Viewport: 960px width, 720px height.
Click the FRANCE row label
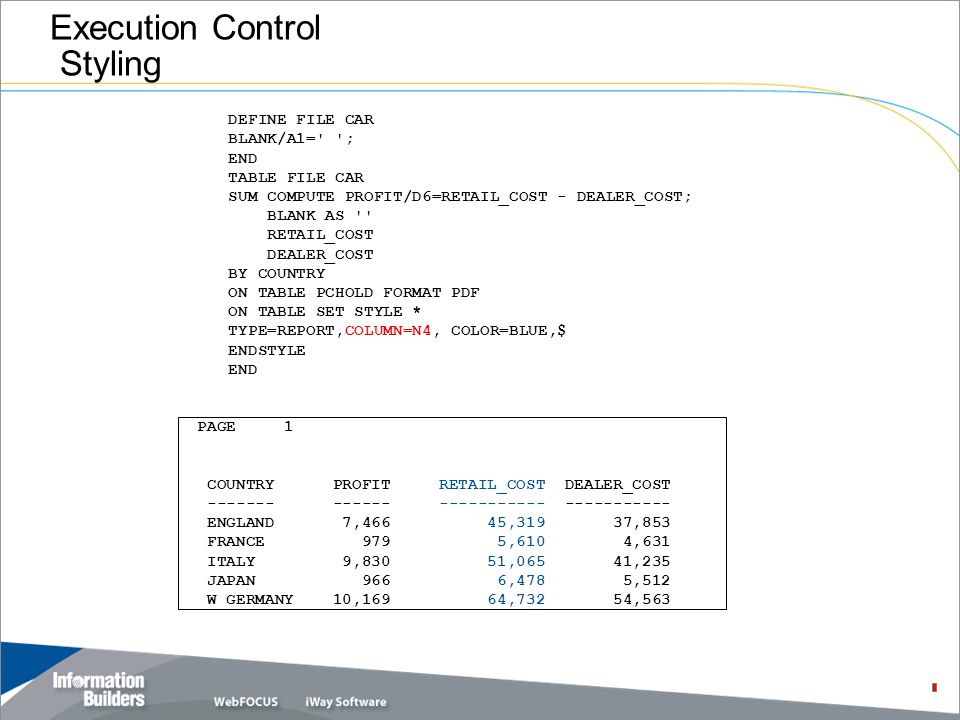coord(236,541)
